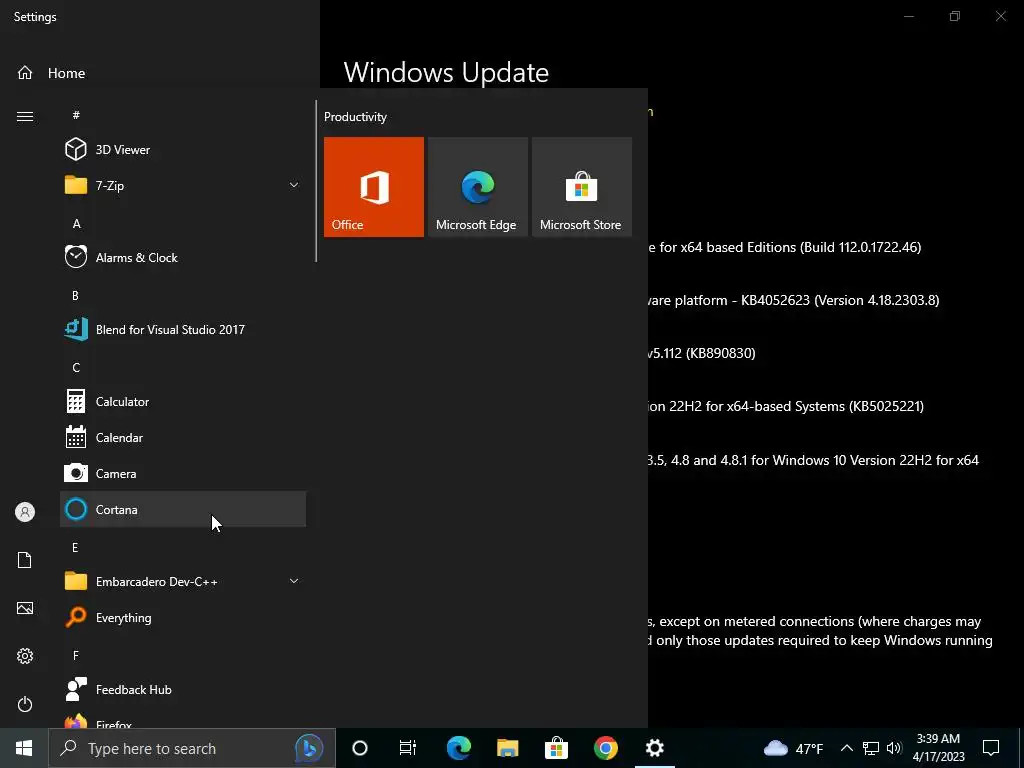Show hidden system tray icons
This screenshot has height=768, width=1024.
click(x=846, y=748)
